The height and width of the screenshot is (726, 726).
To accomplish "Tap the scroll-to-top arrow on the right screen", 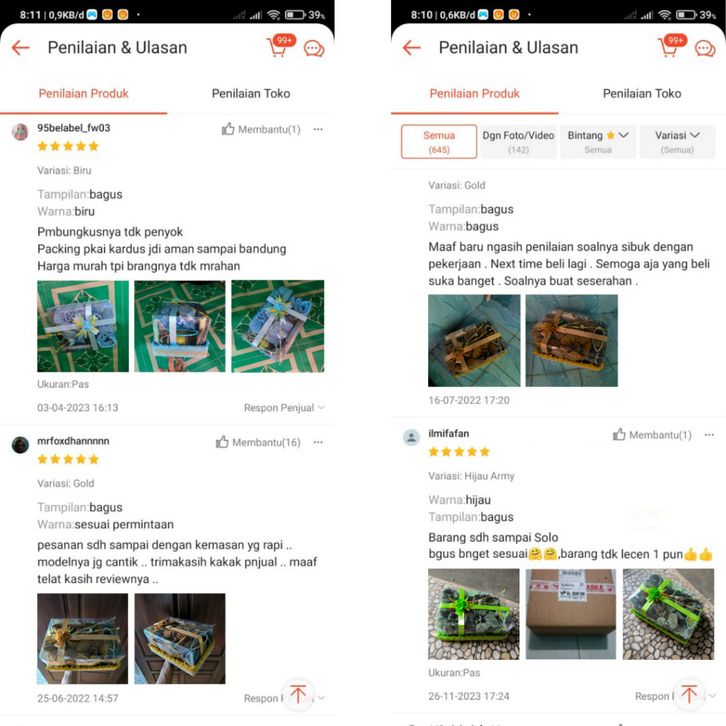I will [x=689, y=694].
